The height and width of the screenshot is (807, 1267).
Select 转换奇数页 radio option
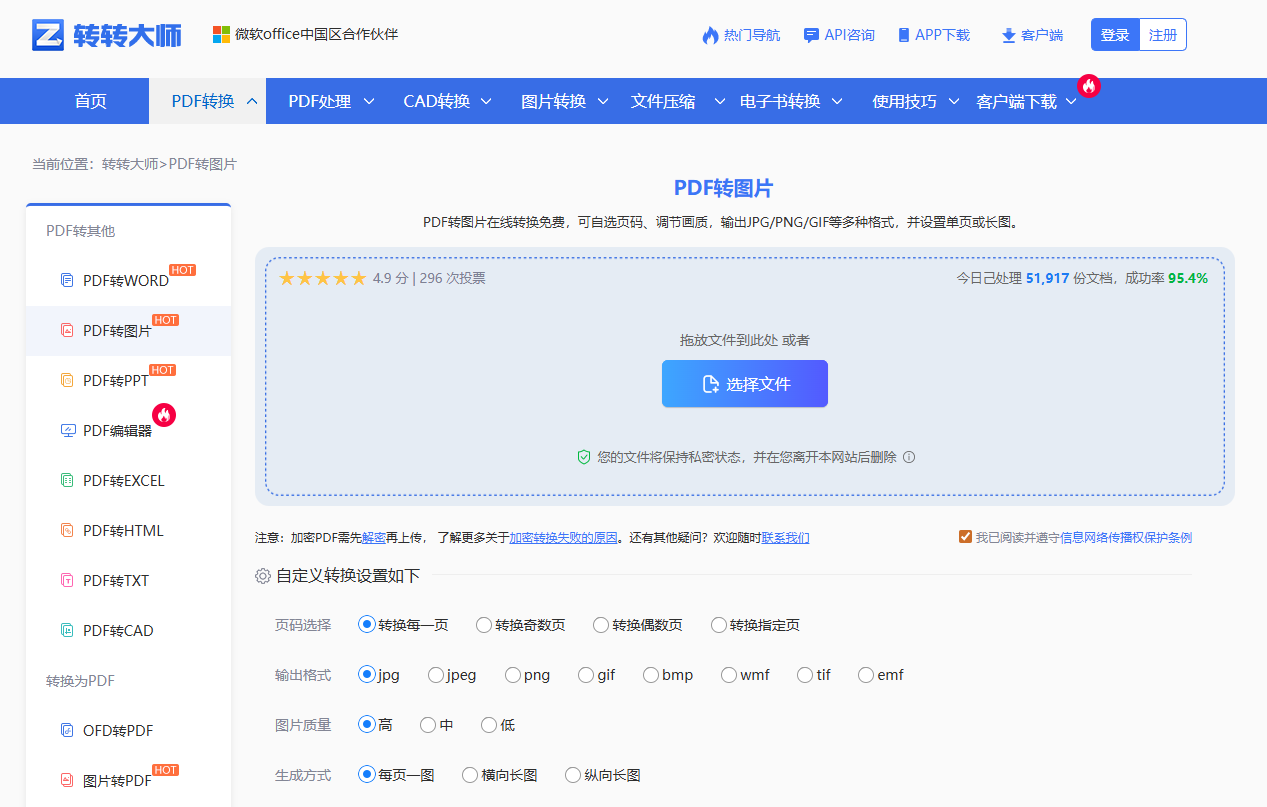pyautogui.click(x=484, y=625)
